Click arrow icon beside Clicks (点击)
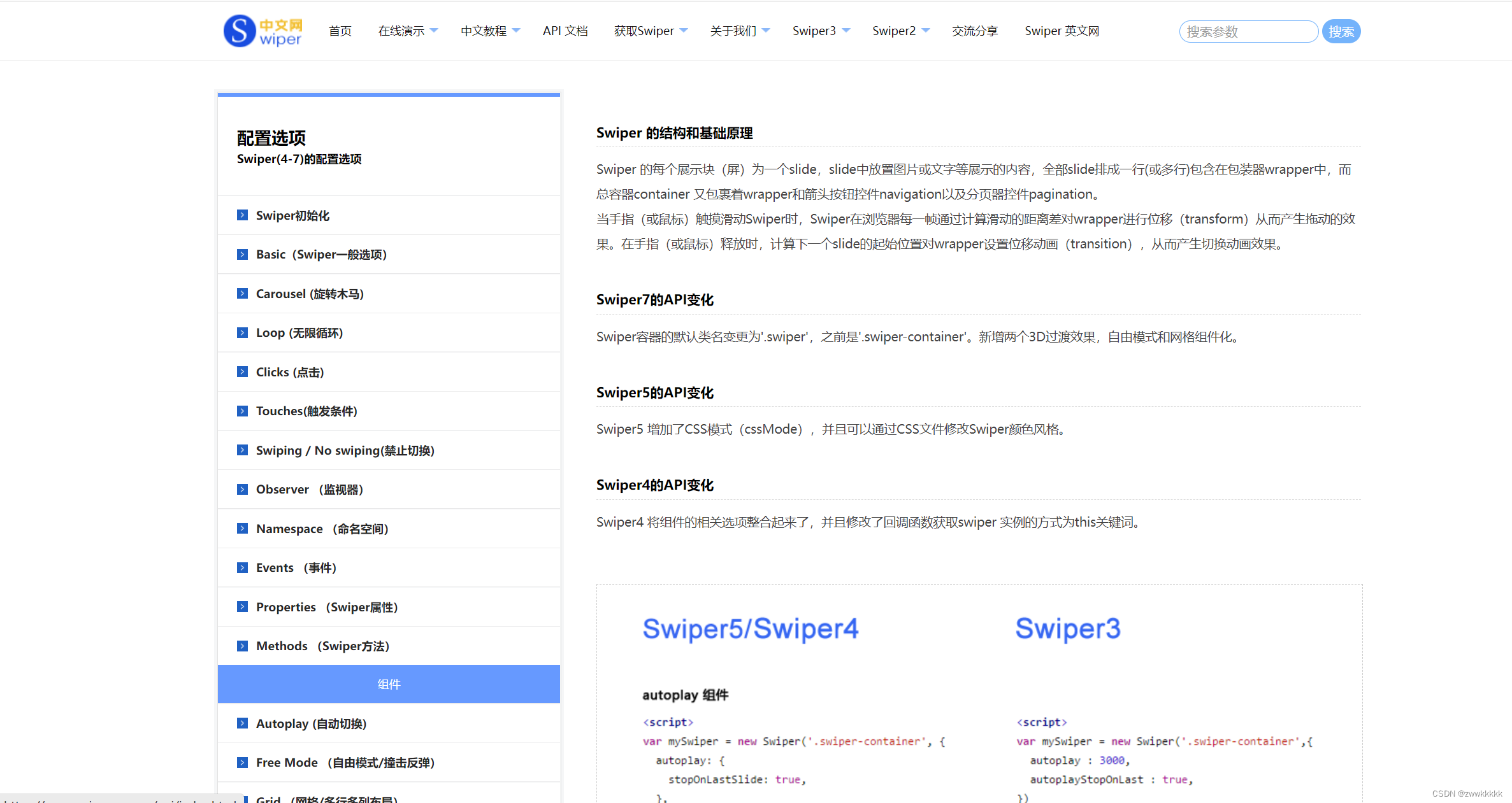Image resolution: width=1512 pixels, height=803 pixels. pyautogui.click(x=242, y=372)
